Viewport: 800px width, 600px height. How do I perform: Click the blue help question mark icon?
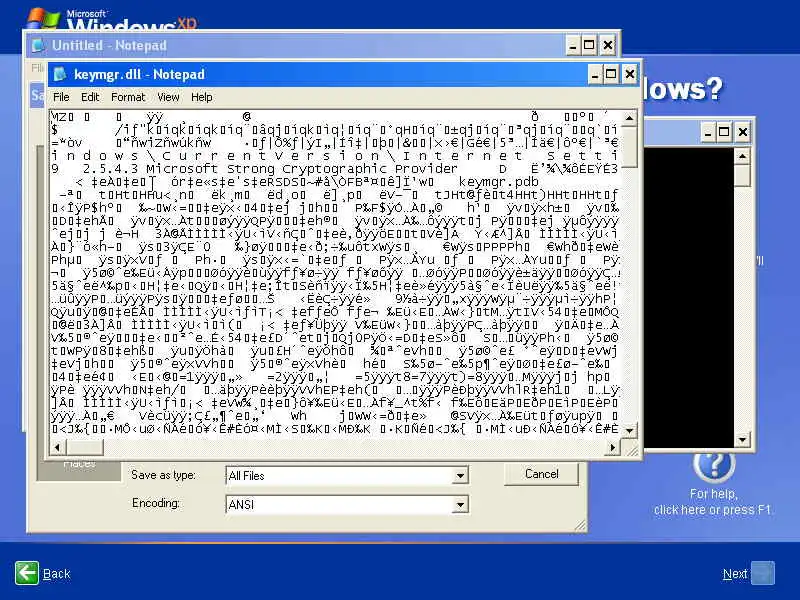pyautogui.click(x=714, y=464)
